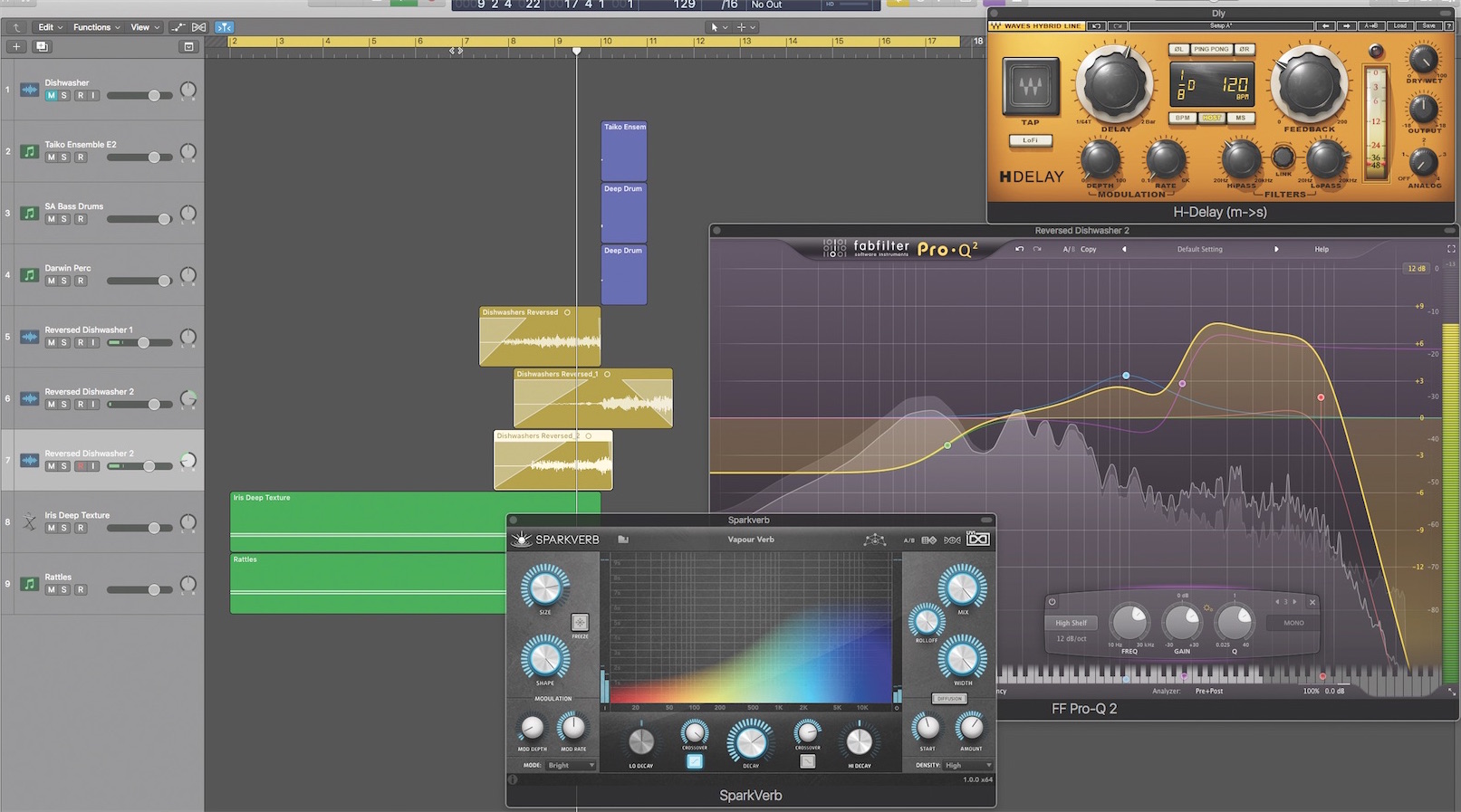
Task: Open the Sparkverb preset folder icon
Action: pyautogui.click(x=623, y=540)
